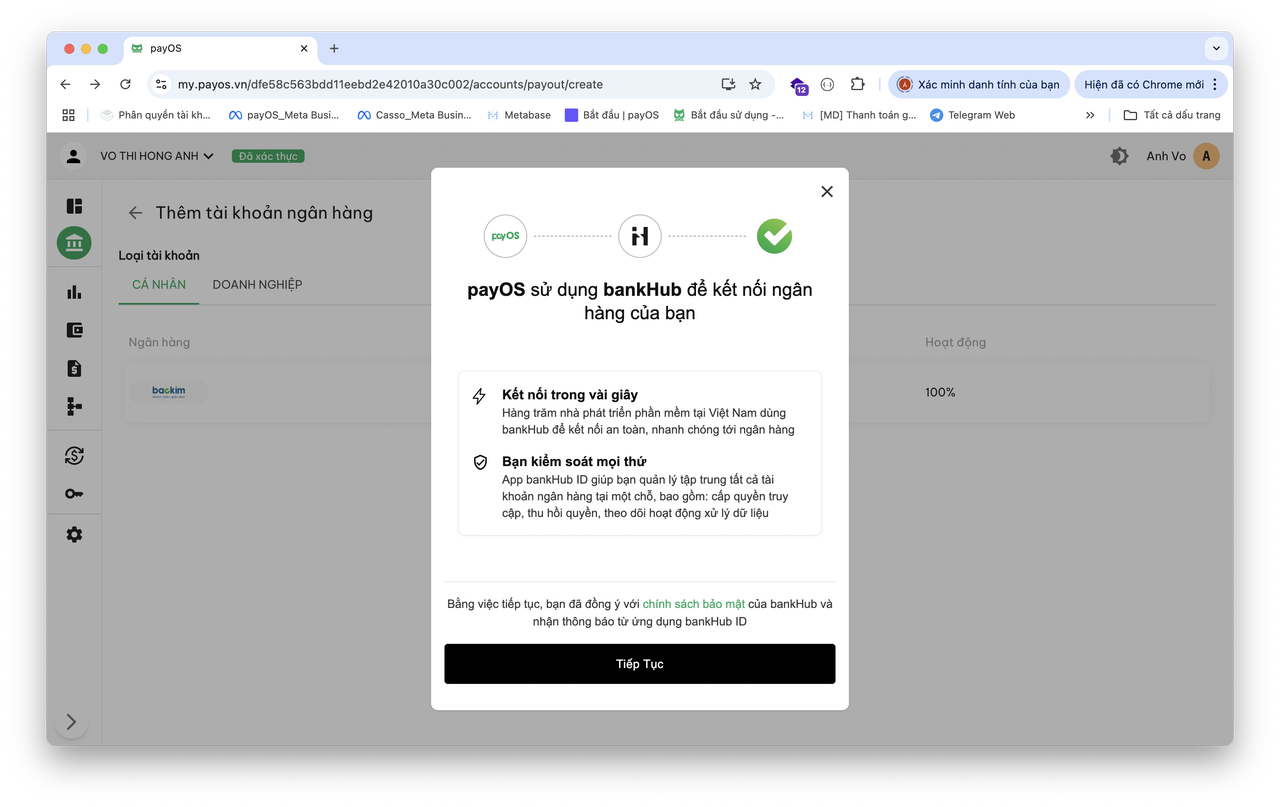
Task: Toggle the dark mode brightness icon
Action: [x=1119, y=156]
